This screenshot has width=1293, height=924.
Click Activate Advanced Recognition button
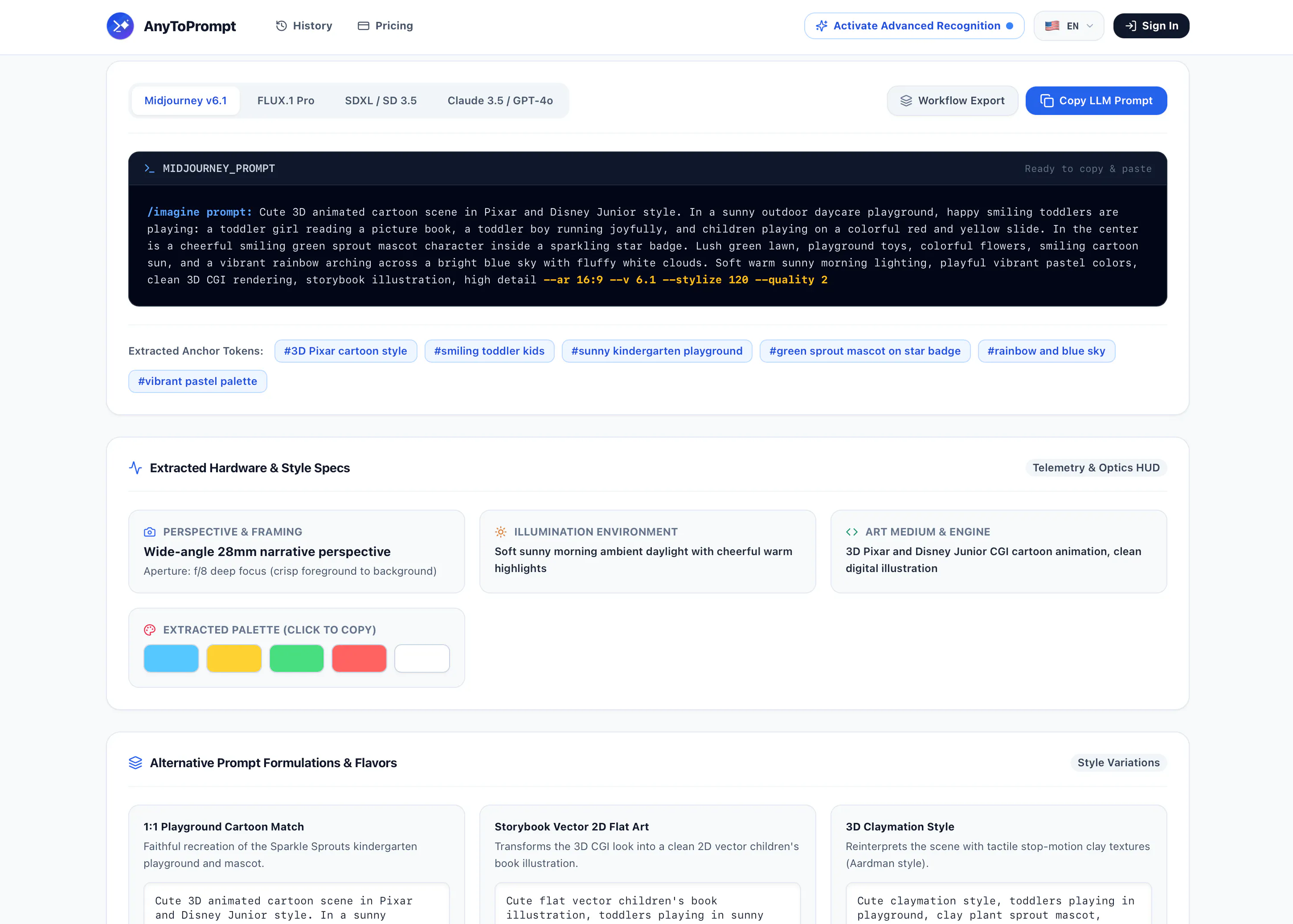913,25
